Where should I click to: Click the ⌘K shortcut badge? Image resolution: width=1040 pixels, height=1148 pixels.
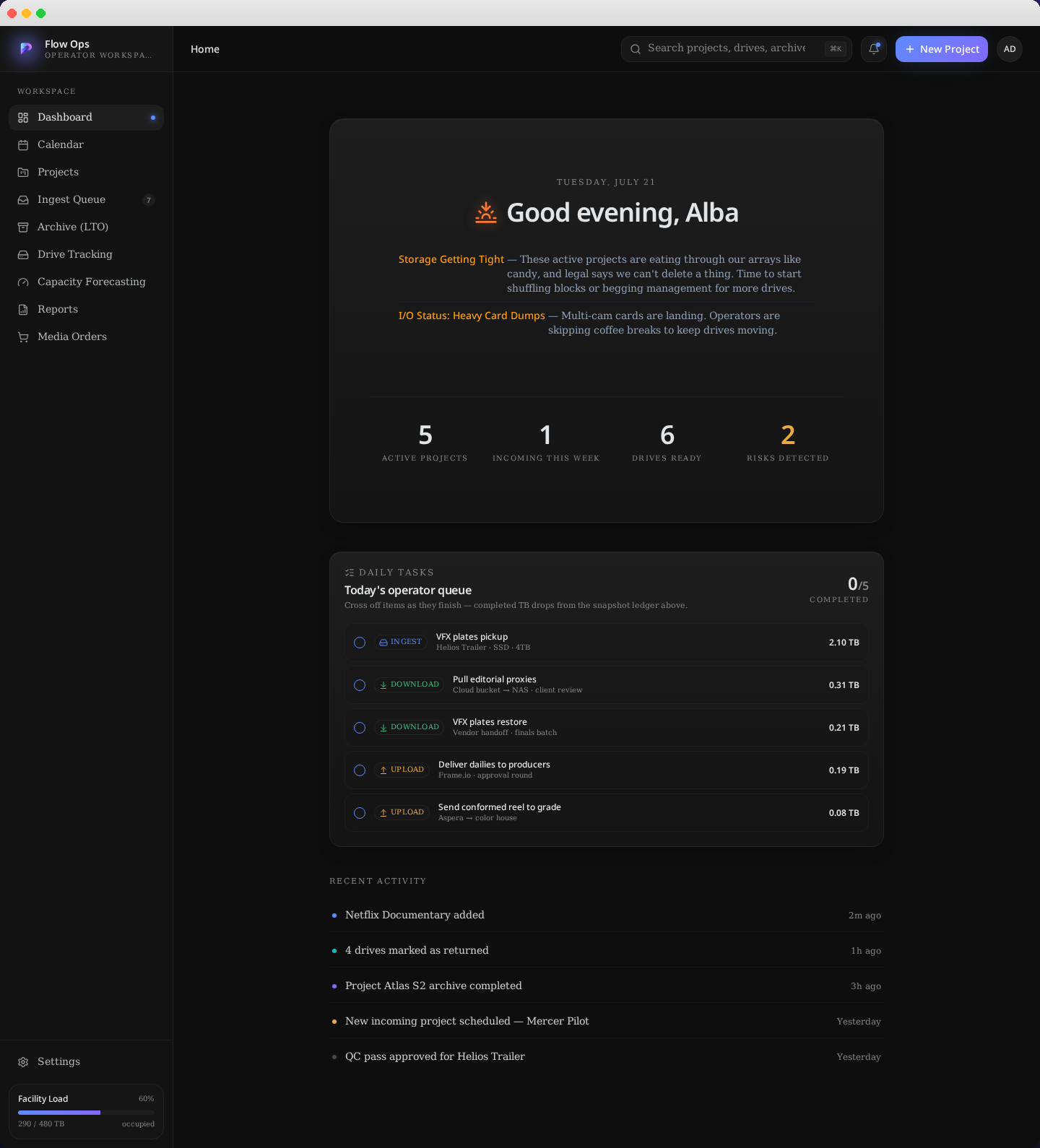click(x=836, y=49)
